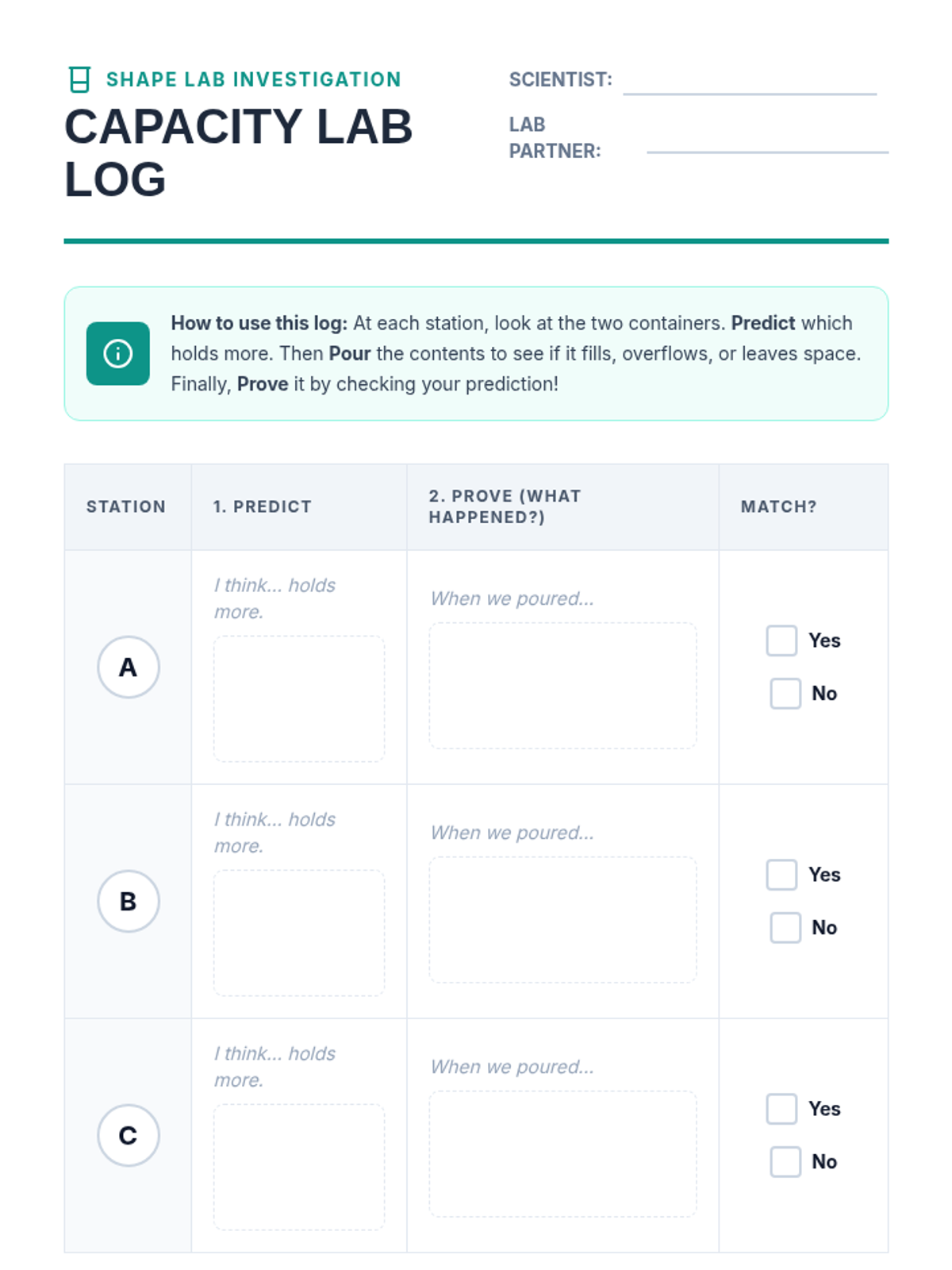Check Yes for Station C match

pos(781,1109)
